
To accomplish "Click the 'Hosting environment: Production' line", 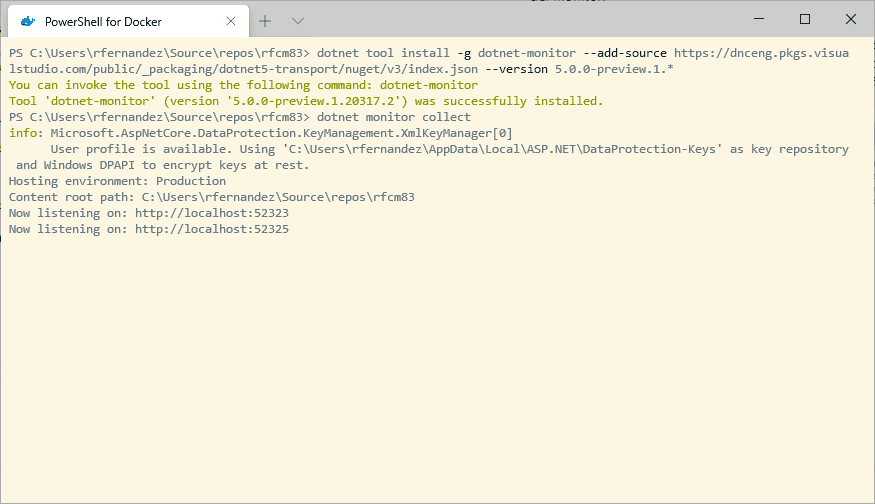I will pyautogui.click(x=117, y=181).
